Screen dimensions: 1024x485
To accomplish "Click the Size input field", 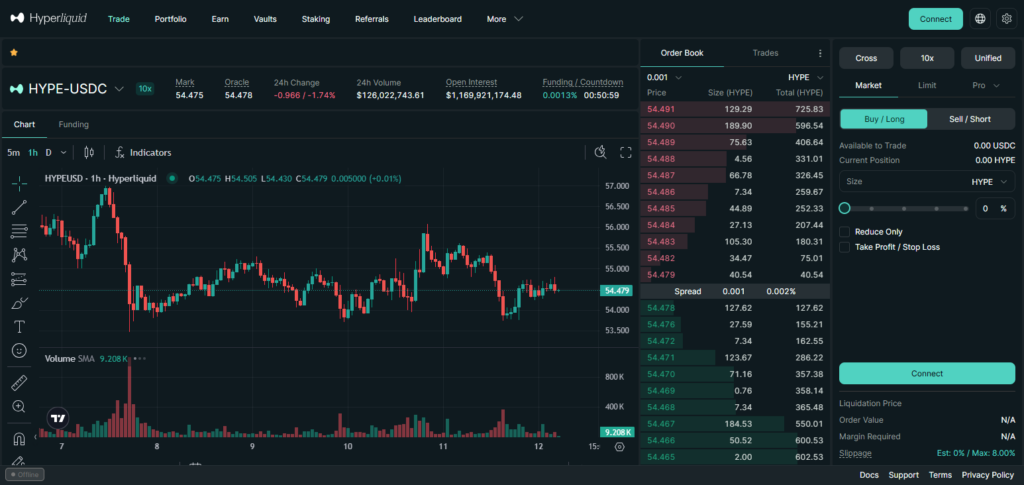I will [x=903, y=181].
